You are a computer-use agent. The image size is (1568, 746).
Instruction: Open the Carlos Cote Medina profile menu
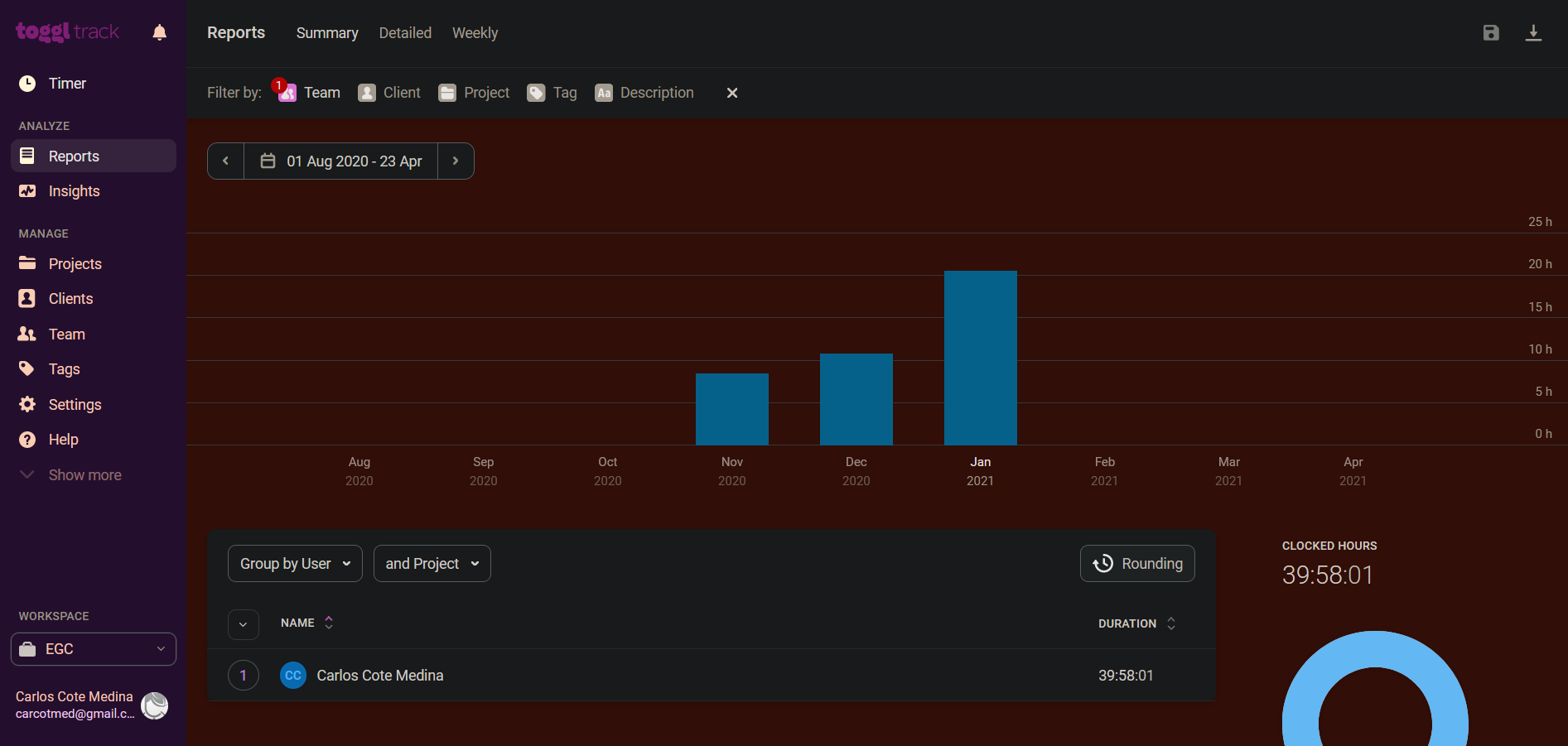pos(92,705)
